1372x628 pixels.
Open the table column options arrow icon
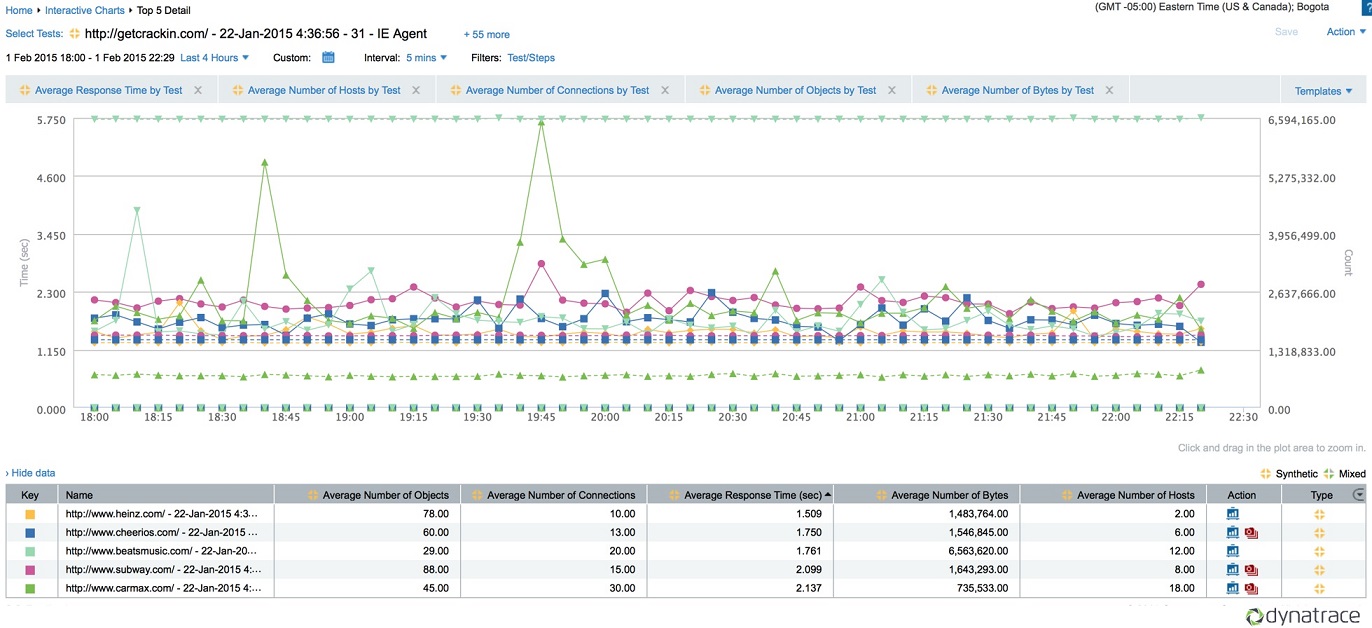click(x=1358, y=494)
